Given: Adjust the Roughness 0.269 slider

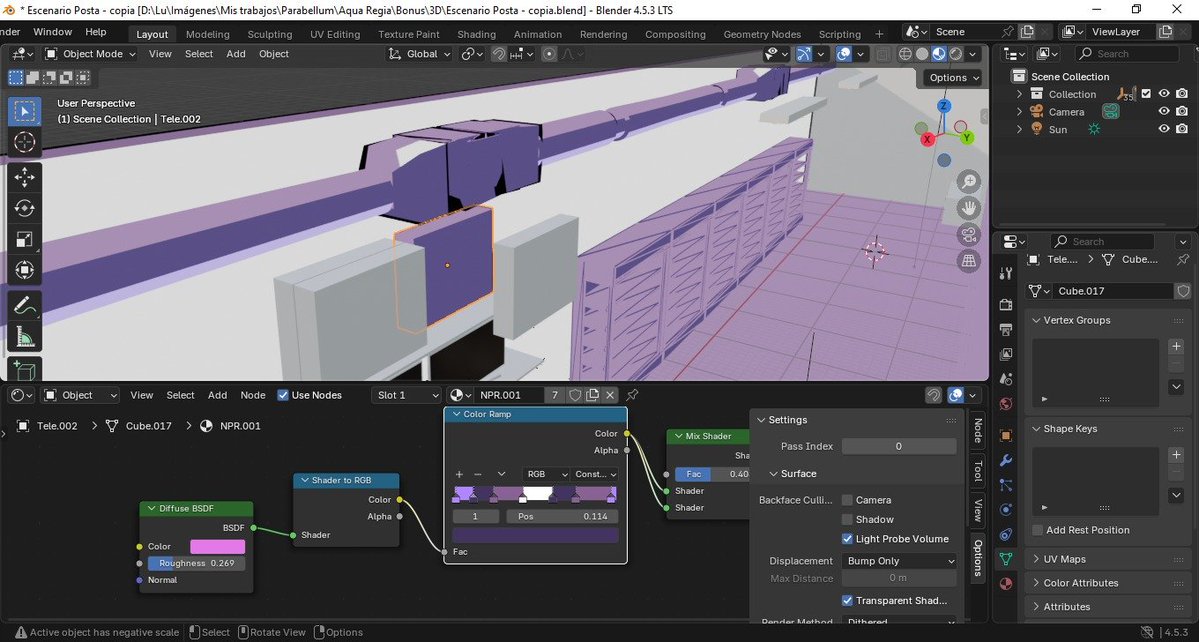Looking at the screenshot, I should (x=196, y=563).
